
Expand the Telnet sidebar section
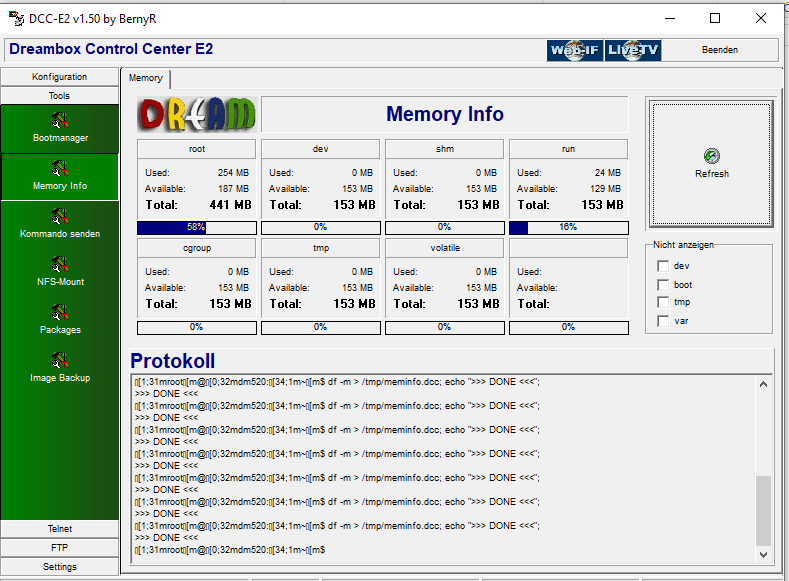pyautogui.click(x=60, y=528)
